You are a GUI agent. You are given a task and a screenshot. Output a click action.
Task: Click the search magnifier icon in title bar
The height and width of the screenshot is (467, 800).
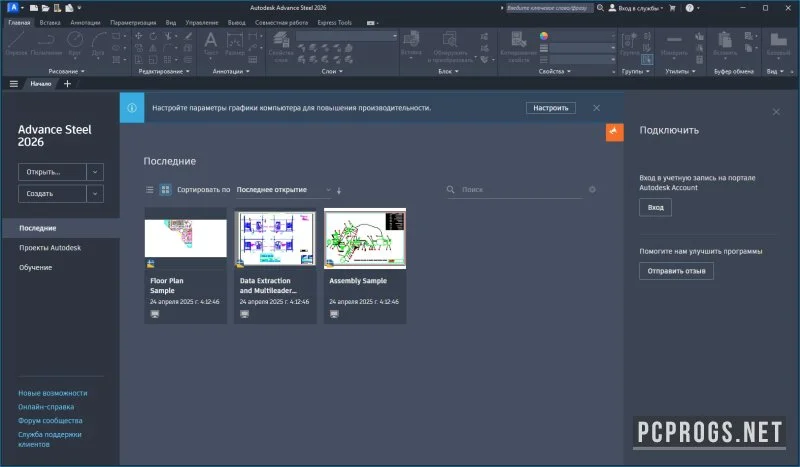(601, 8)
